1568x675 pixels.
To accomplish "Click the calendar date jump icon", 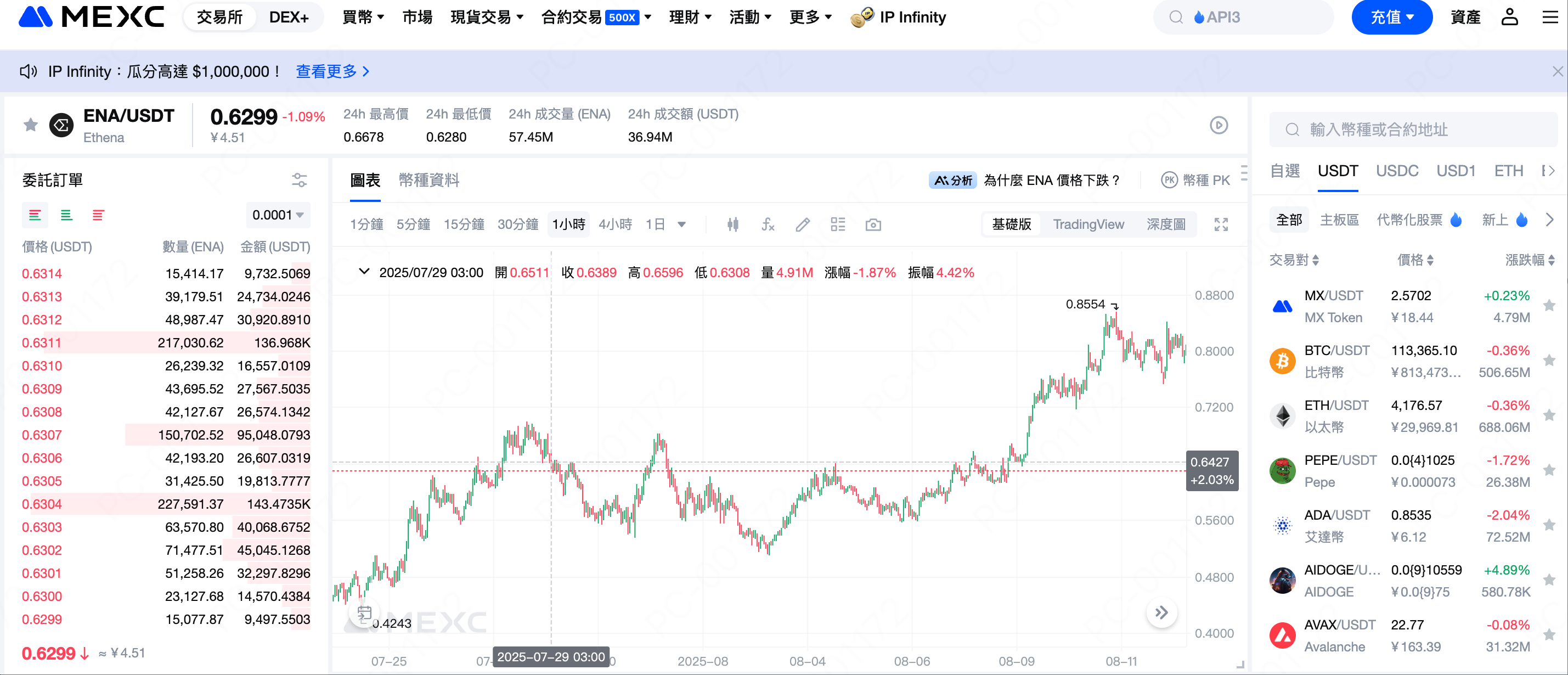I will pyautogui.click(x=365, y=613).
